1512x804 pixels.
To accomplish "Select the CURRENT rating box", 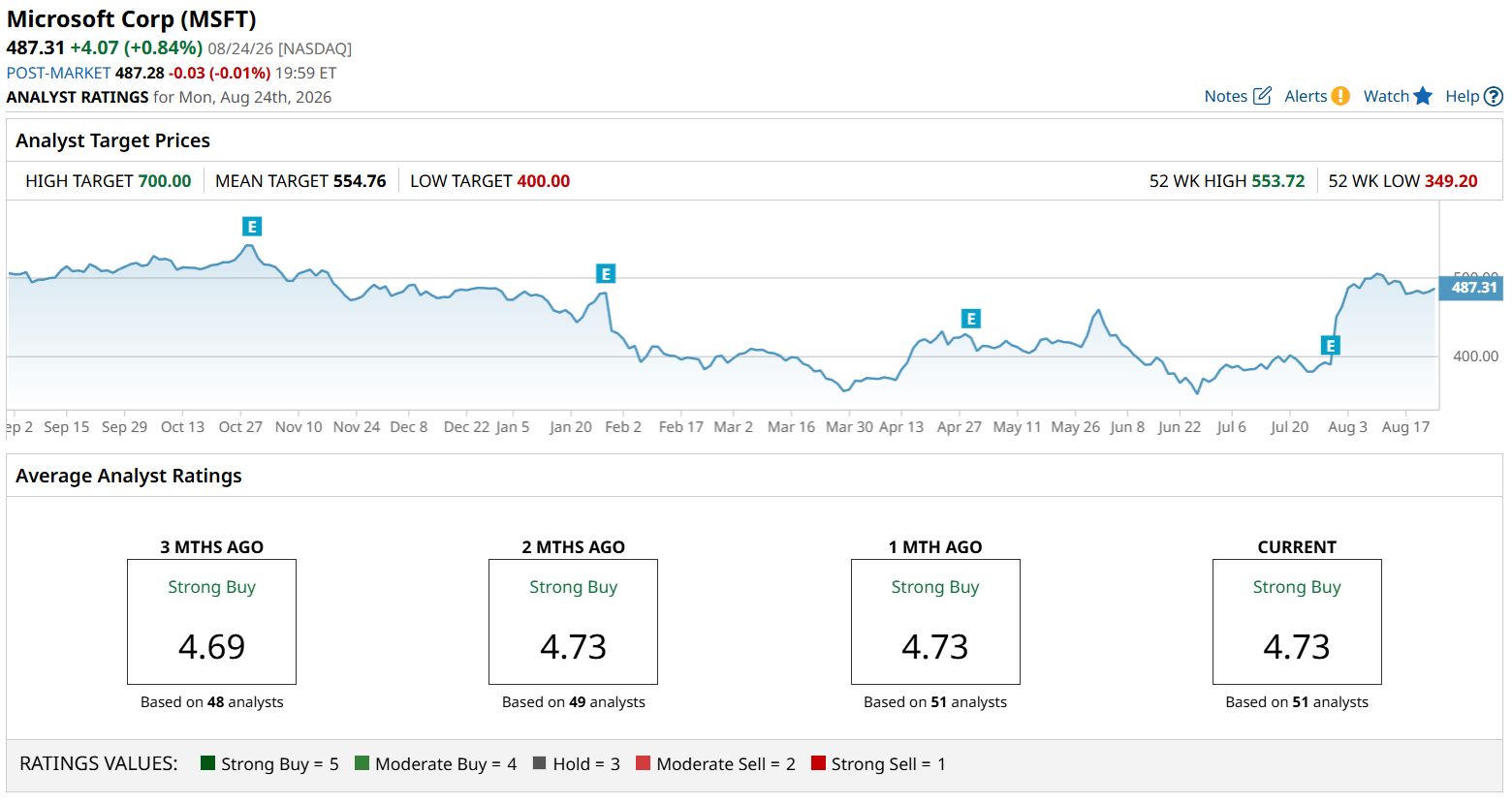I will (1297, 622).
